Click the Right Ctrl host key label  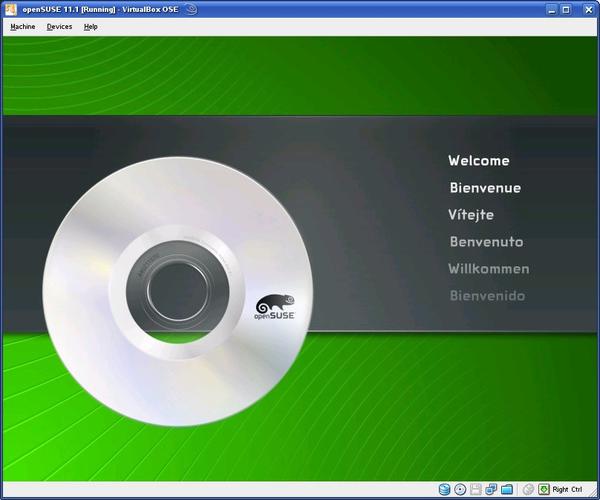click(x=567, y=489)
